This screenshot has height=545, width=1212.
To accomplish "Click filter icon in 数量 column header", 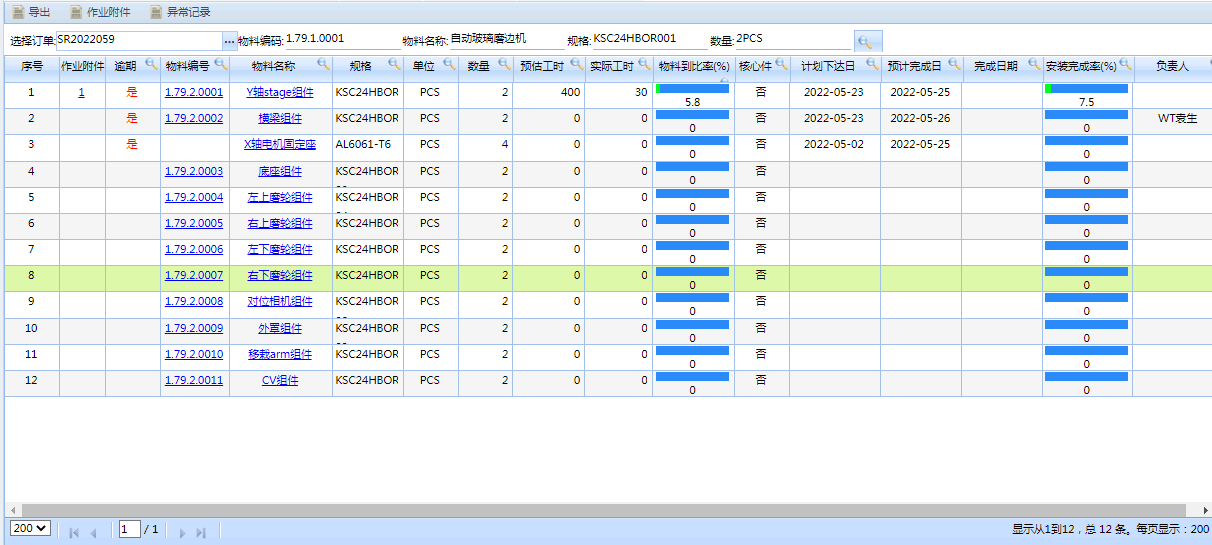I will click(x=503, y=64).
